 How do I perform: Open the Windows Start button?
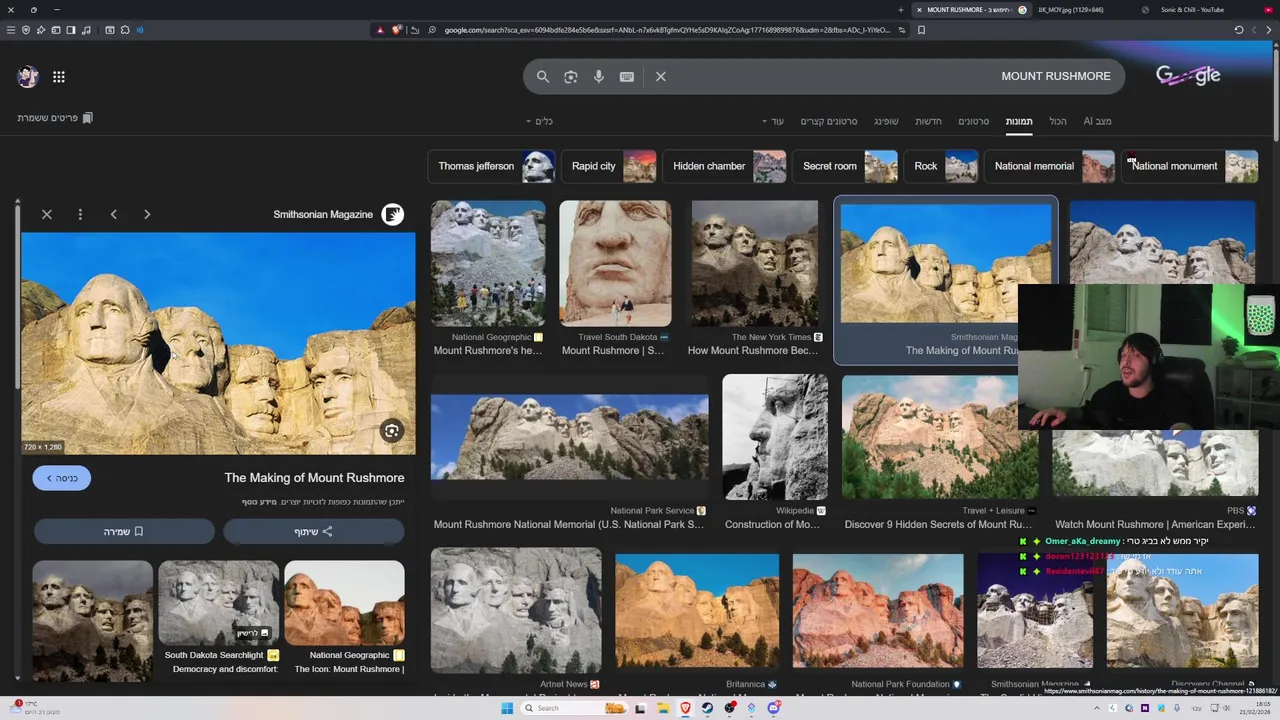[x=507, y=708]
